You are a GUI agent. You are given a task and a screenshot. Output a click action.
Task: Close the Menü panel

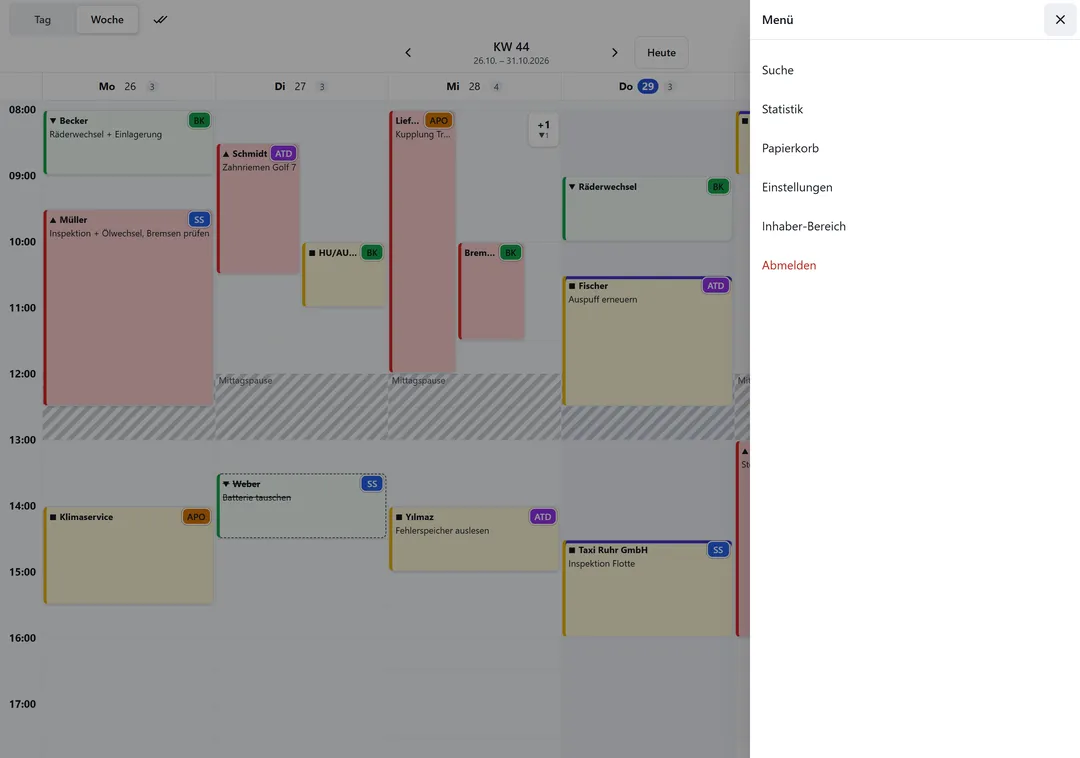1060,19
